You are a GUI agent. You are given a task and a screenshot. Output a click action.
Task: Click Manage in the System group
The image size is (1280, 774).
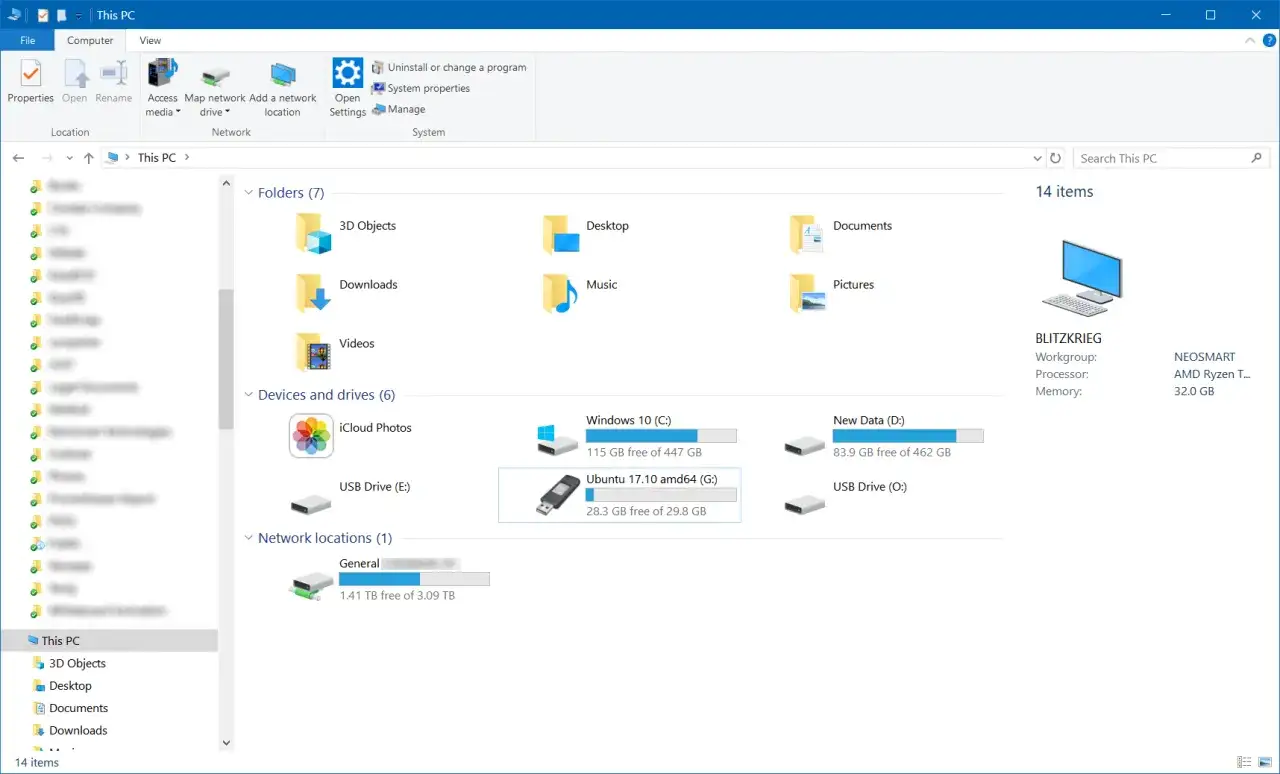pyautogui.click(x=399, y=109)
